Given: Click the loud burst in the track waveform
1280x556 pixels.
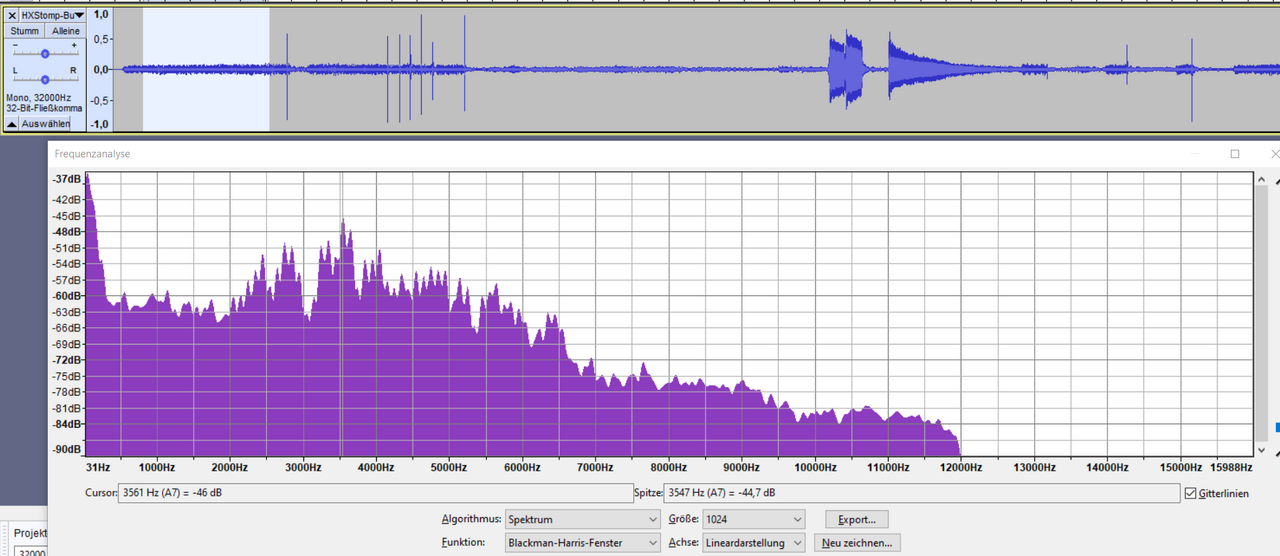Looking at the screenshot, I should coord(845,70).
